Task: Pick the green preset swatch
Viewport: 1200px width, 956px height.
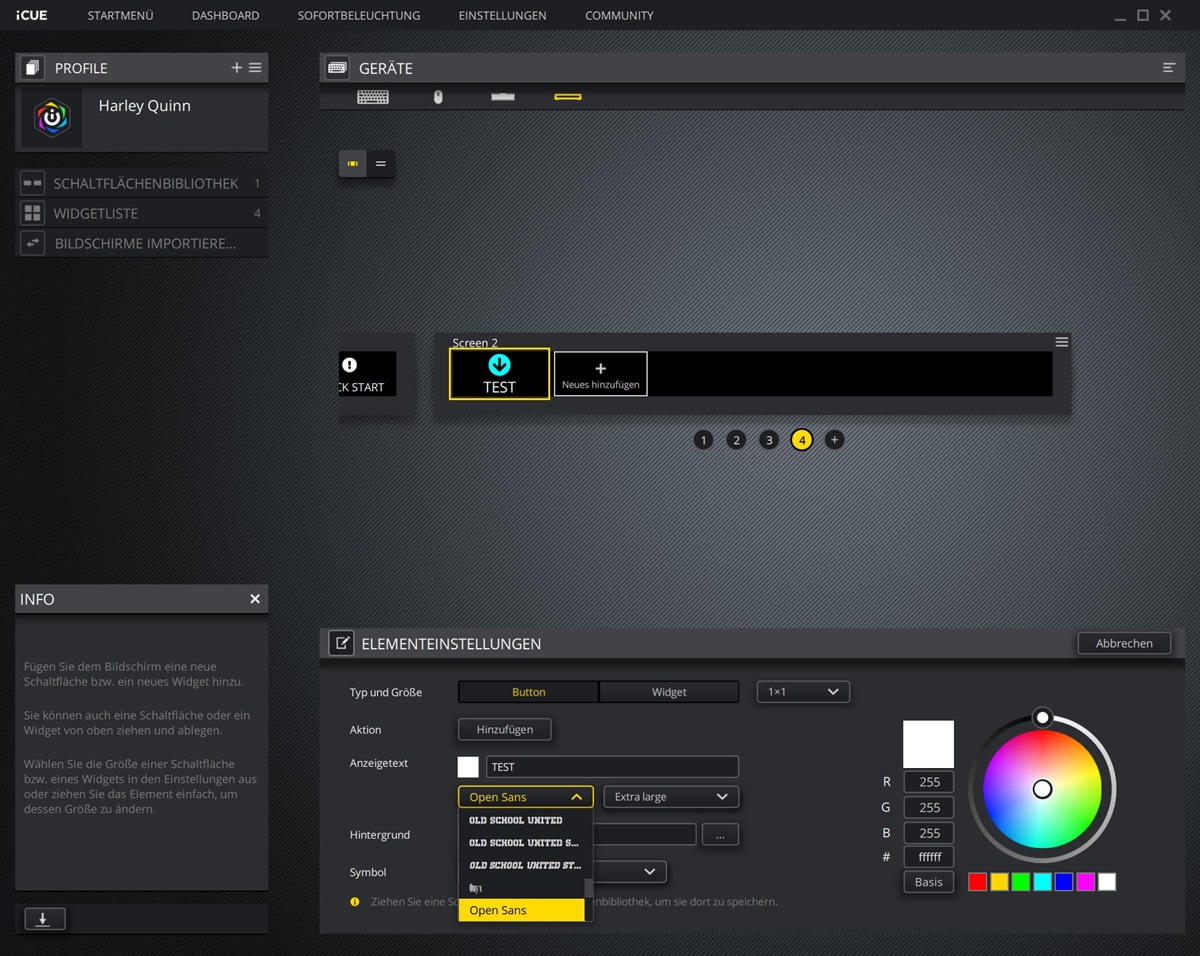Action: (1021, 882)
